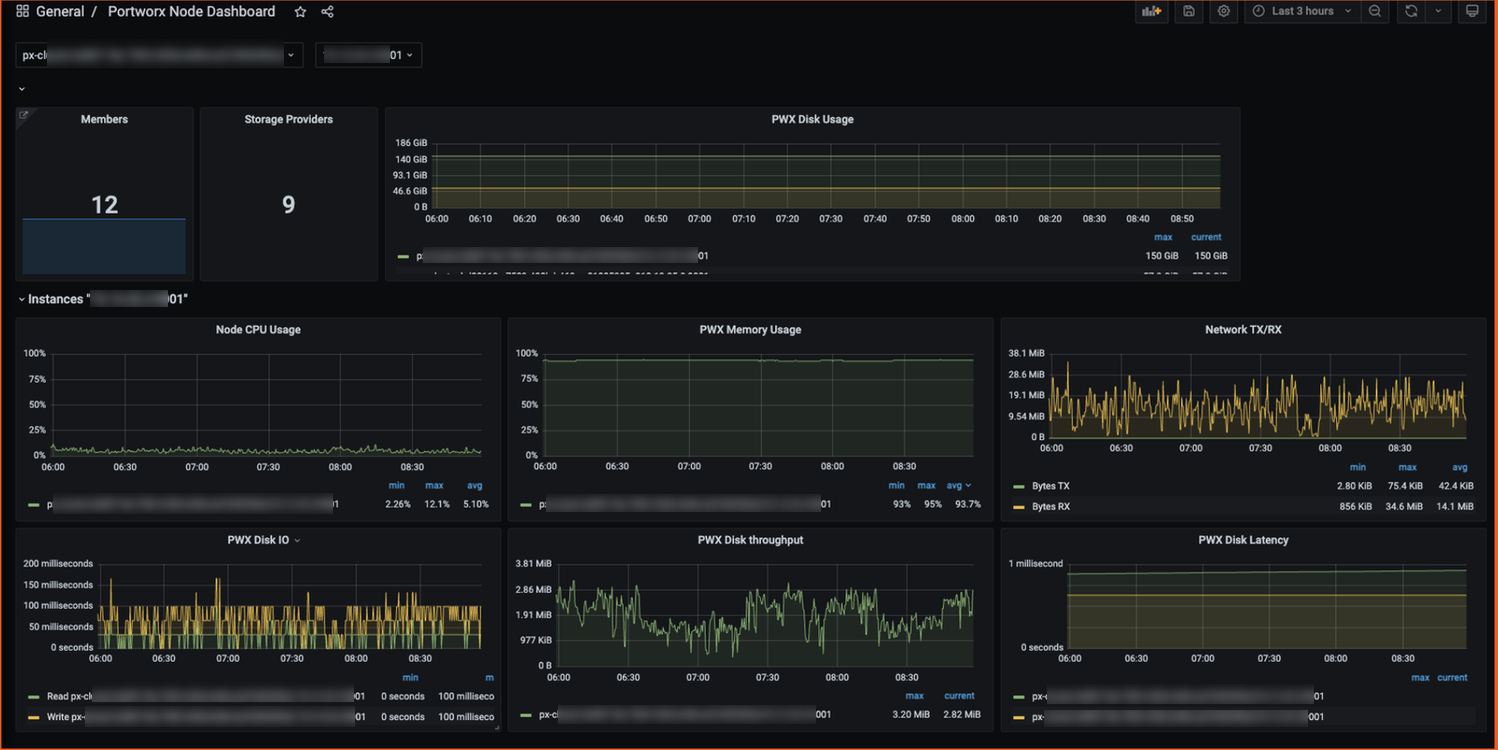Click the Members stat value 12
This screenshot has height=750, width=1498.
[105, 205]
